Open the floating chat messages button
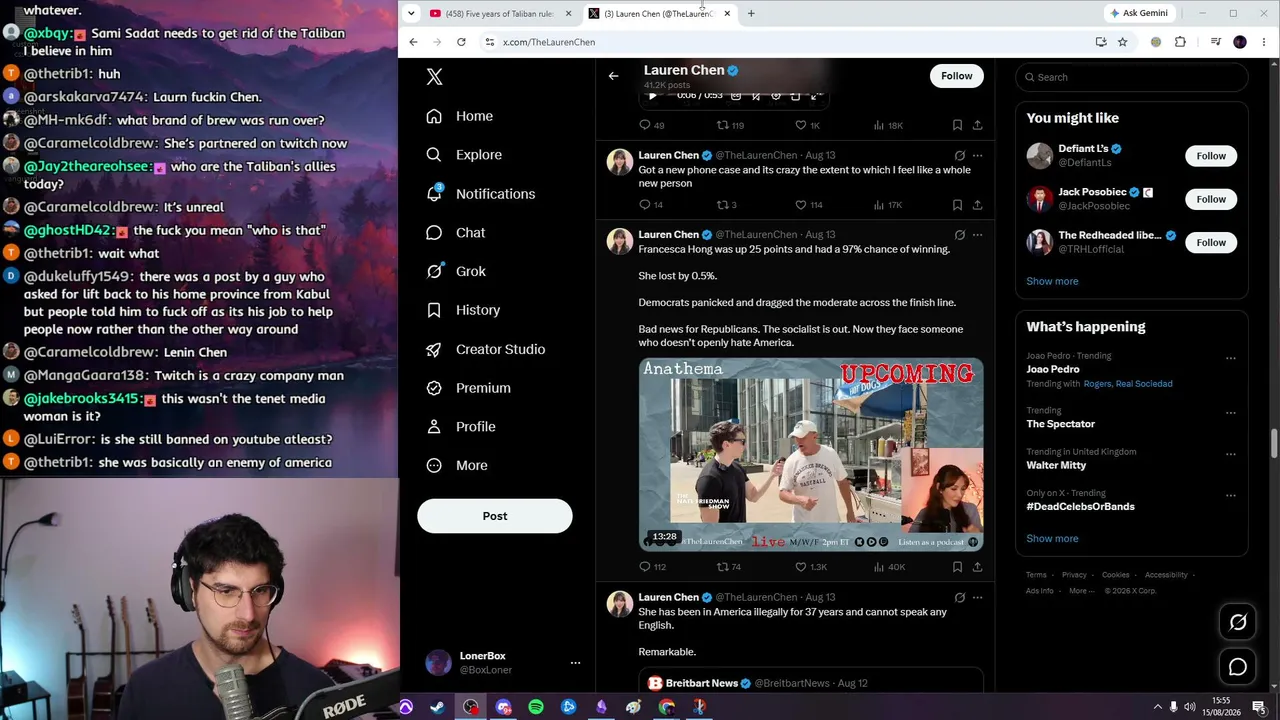The width and height of the screenshot is (1280, 720). pyautogui.click(x=1238, y=667)
